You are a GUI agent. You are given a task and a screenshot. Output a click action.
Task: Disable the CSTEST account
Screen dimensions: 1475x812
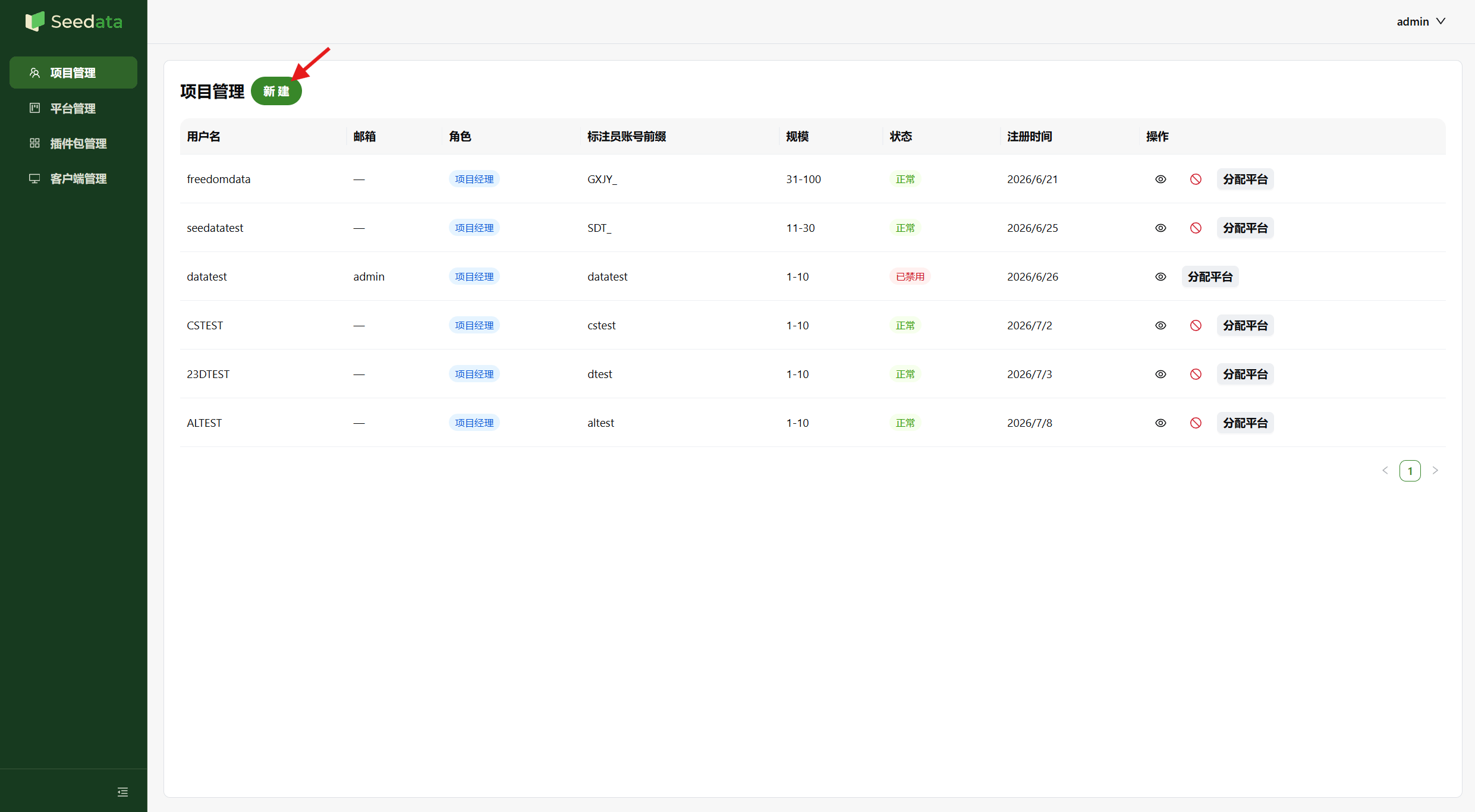point(1196,325)
